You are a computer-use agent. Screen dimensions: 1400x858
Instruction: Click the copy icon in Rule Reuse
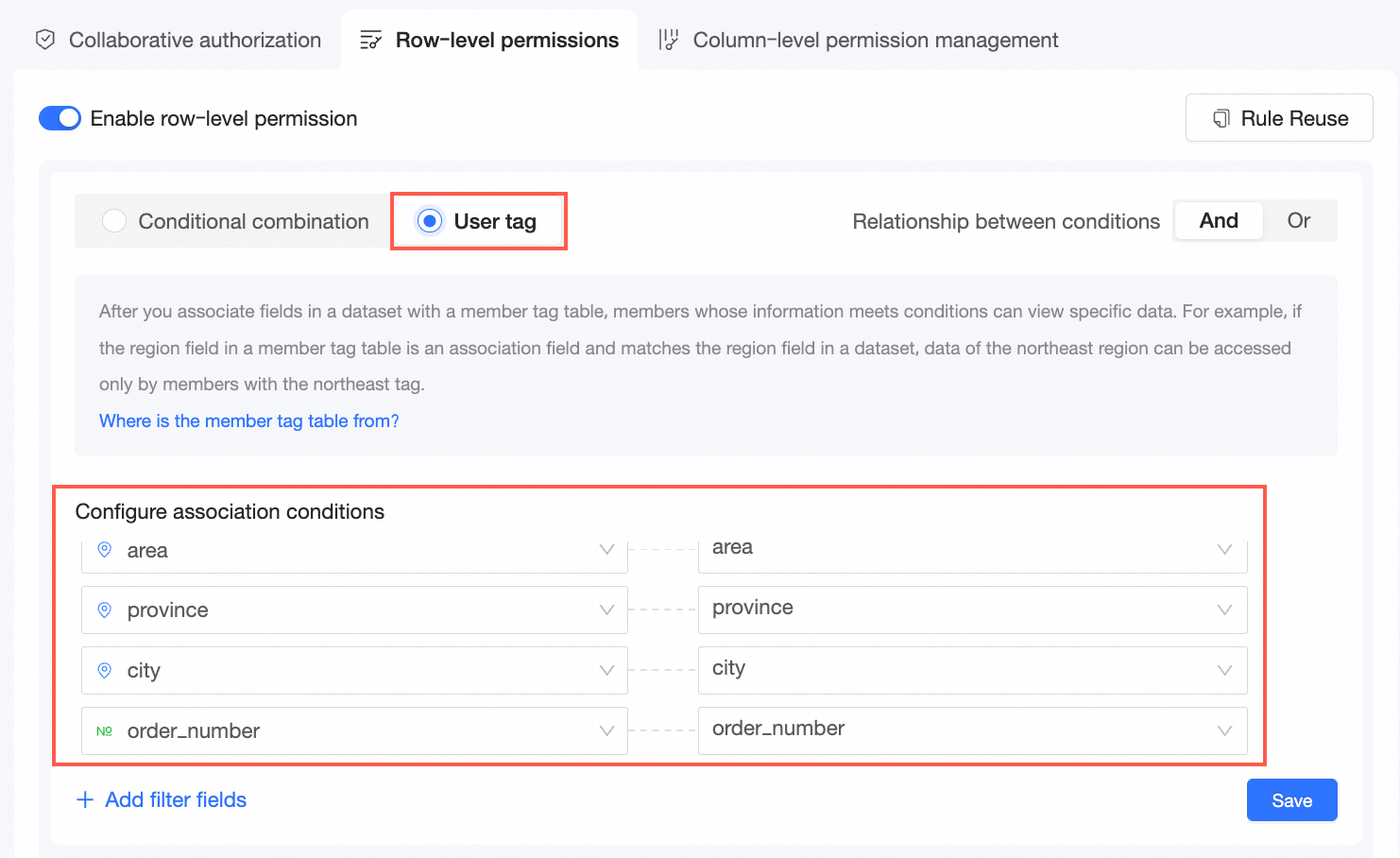coord(1221,118)
